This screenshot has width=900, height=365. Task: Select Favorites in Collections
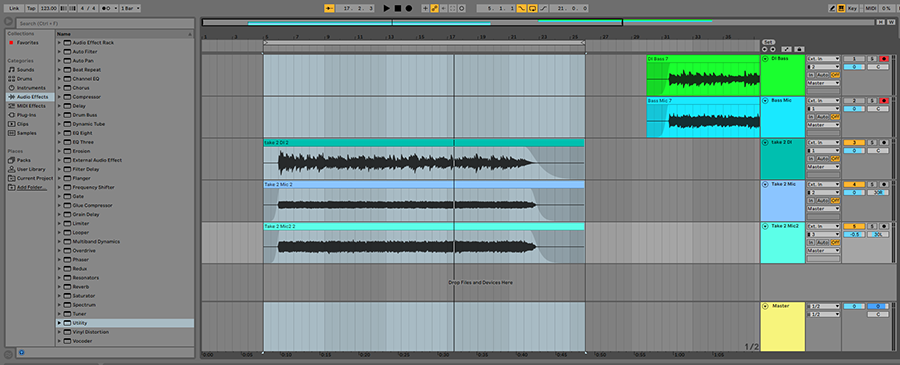point(28,42)
